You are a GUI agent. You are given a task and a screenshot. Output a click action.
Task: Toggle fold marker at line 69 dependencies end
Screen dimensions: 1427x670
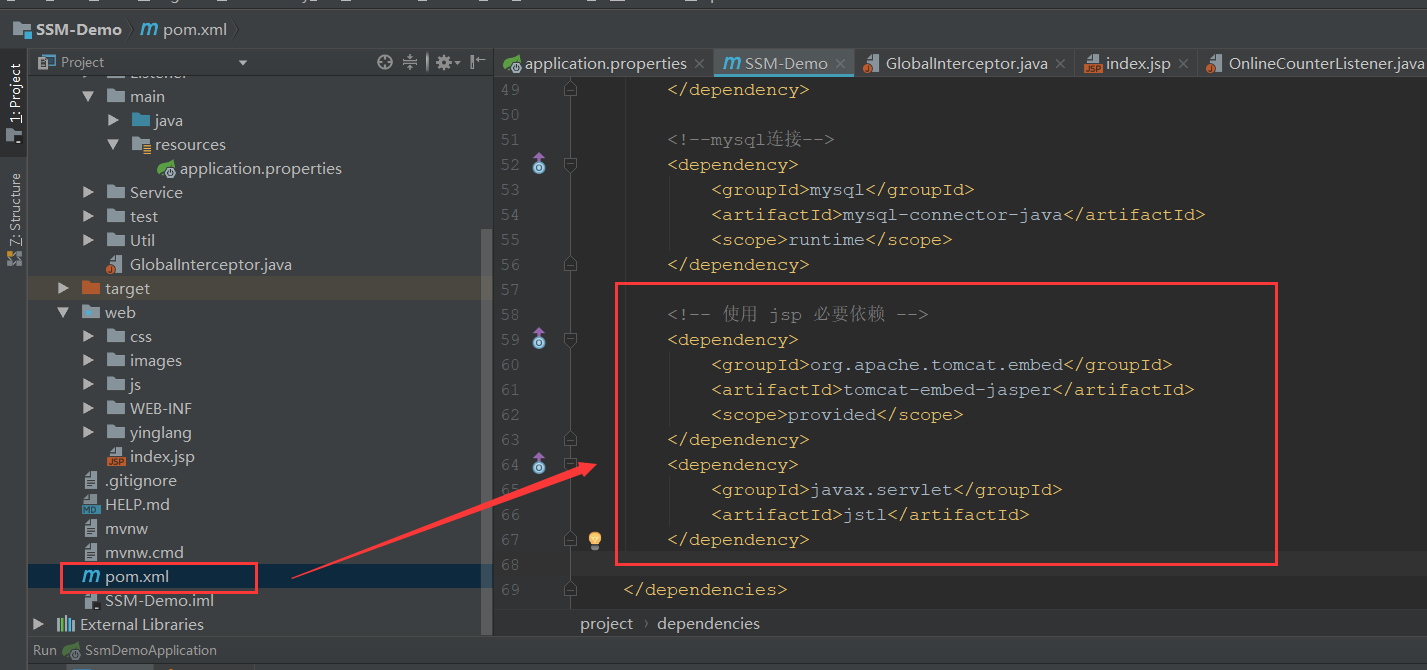point(570,589)
